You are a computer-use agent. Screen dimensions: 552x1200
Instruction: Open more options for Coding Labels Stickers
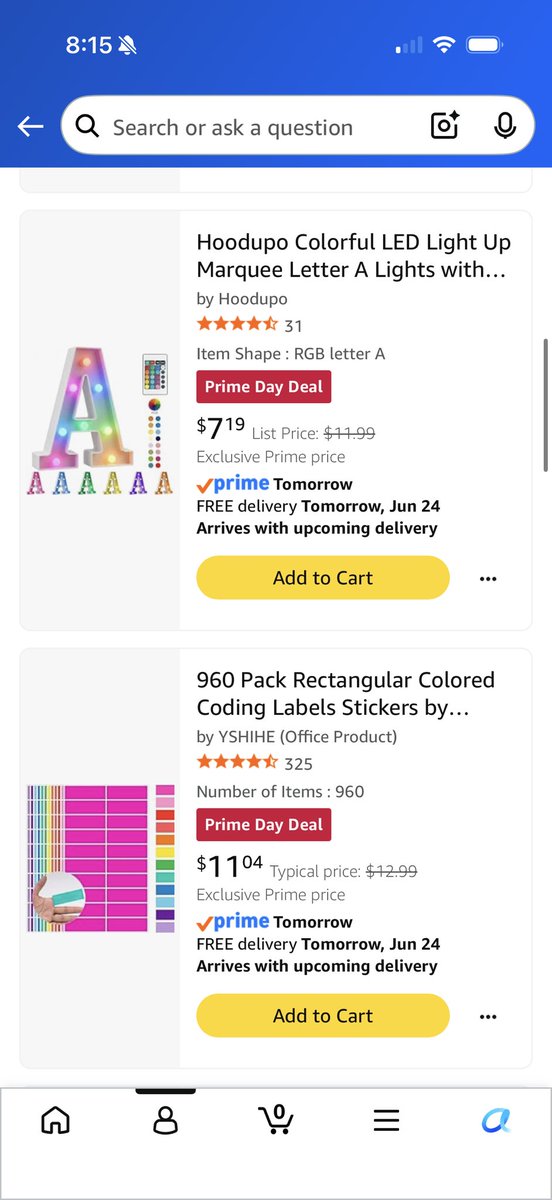point(488,1016)
